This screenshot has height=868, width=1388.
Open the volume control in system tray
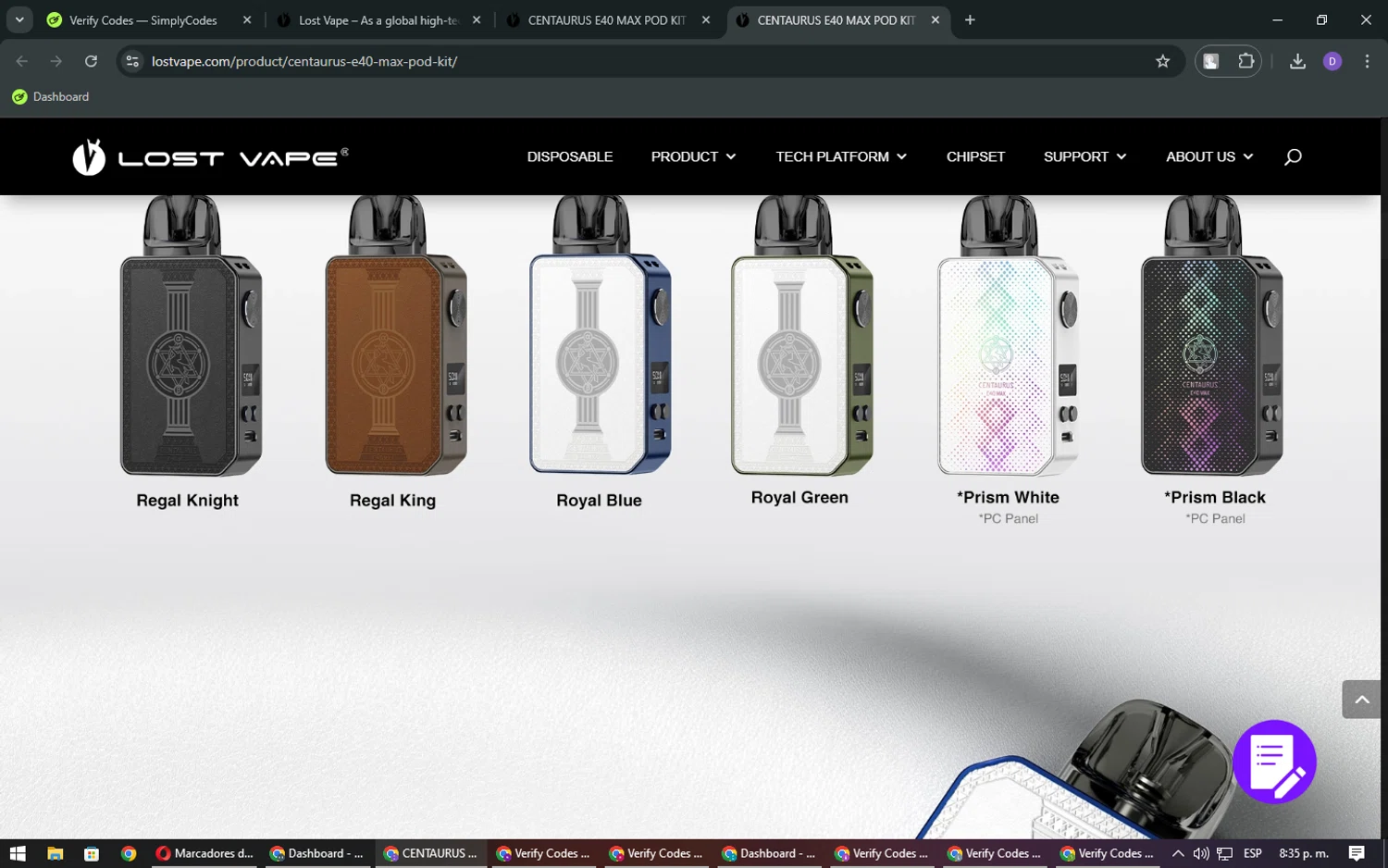click(1201, 853)
